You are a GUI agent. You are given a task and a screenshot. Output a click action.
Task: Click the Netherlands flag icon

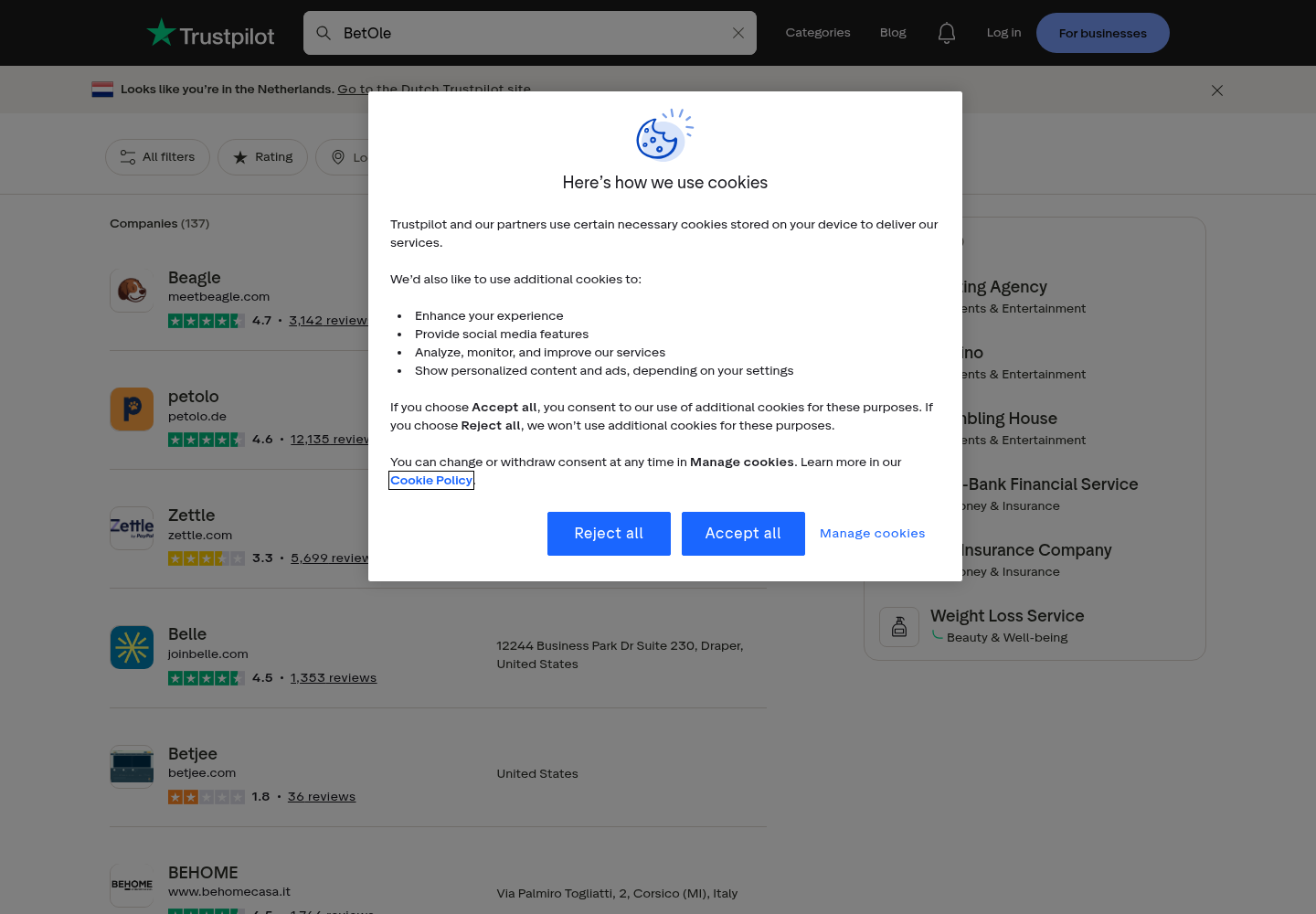102,90
